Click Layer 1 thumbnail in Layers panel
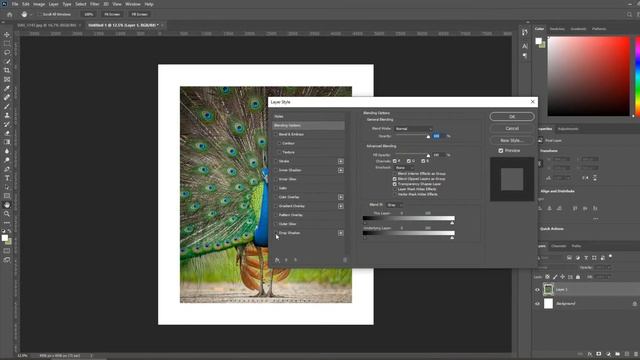This screenshot has width=640, height=360. pos(548,290)
